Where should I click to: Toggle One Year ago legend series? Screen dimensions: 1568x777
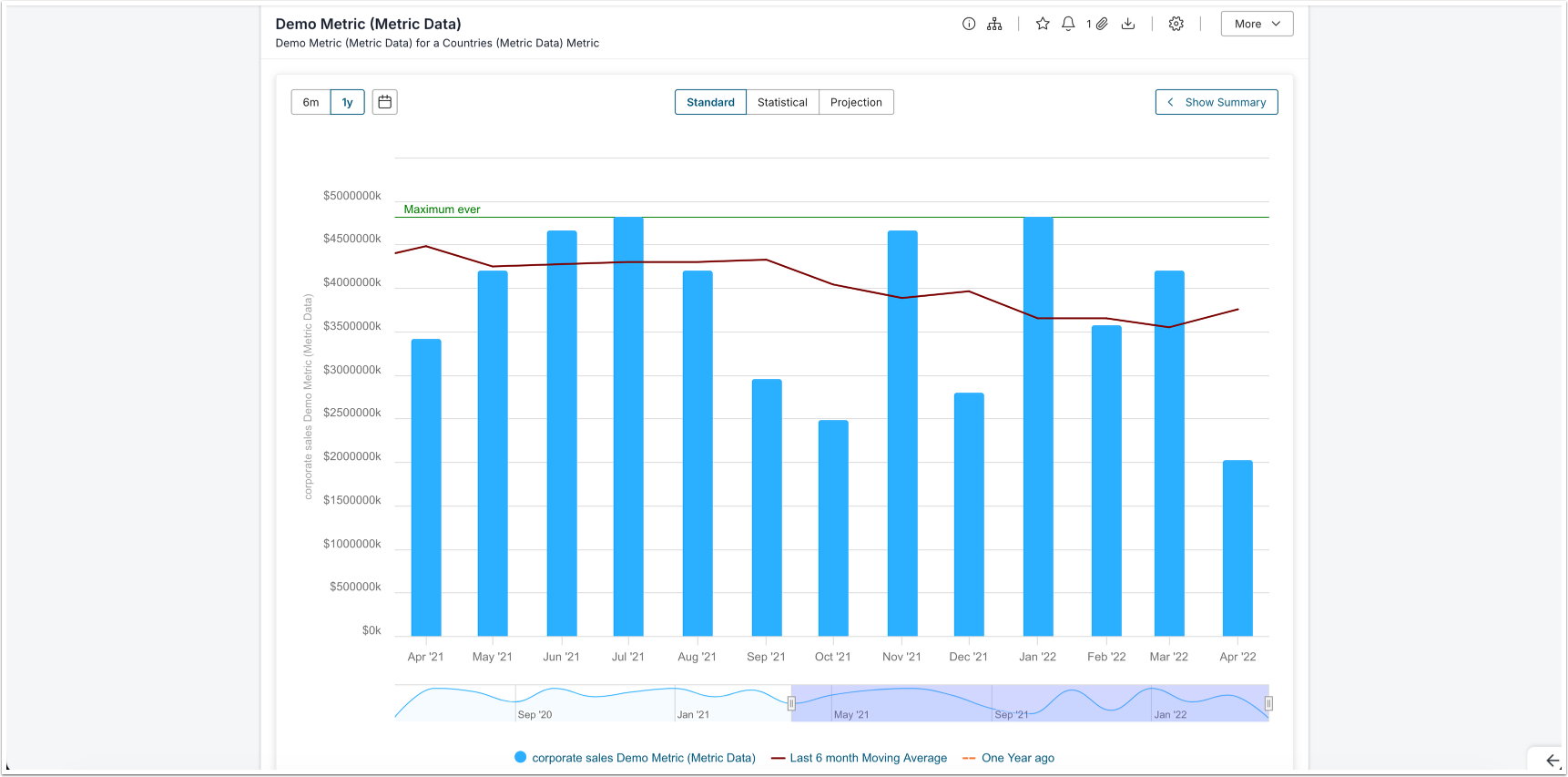(x=1009, y=758)
